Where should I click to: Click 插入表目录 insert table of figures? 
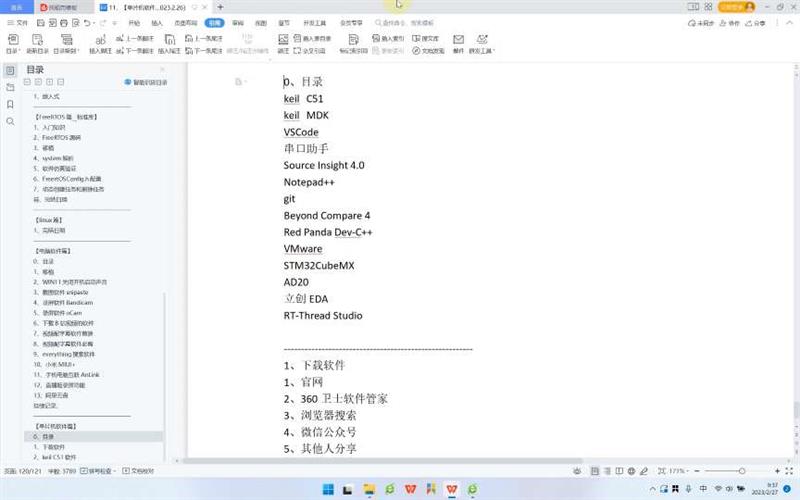pos(312,38)
